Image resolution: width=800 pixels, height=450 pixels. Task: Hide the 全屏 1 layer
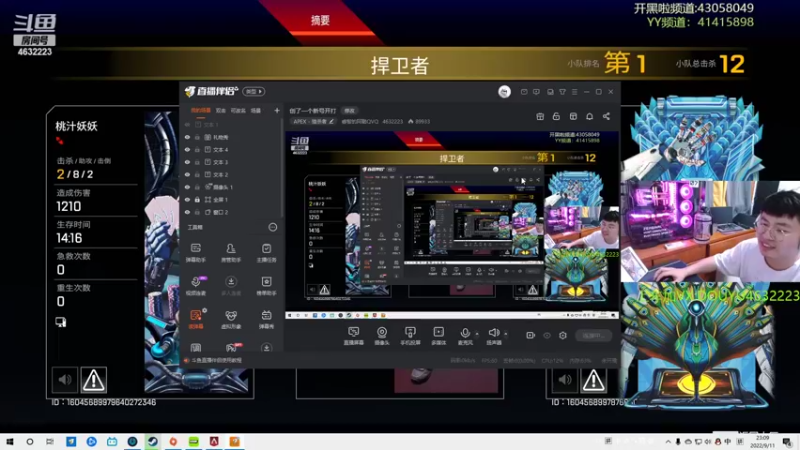[x=187, y=199]
